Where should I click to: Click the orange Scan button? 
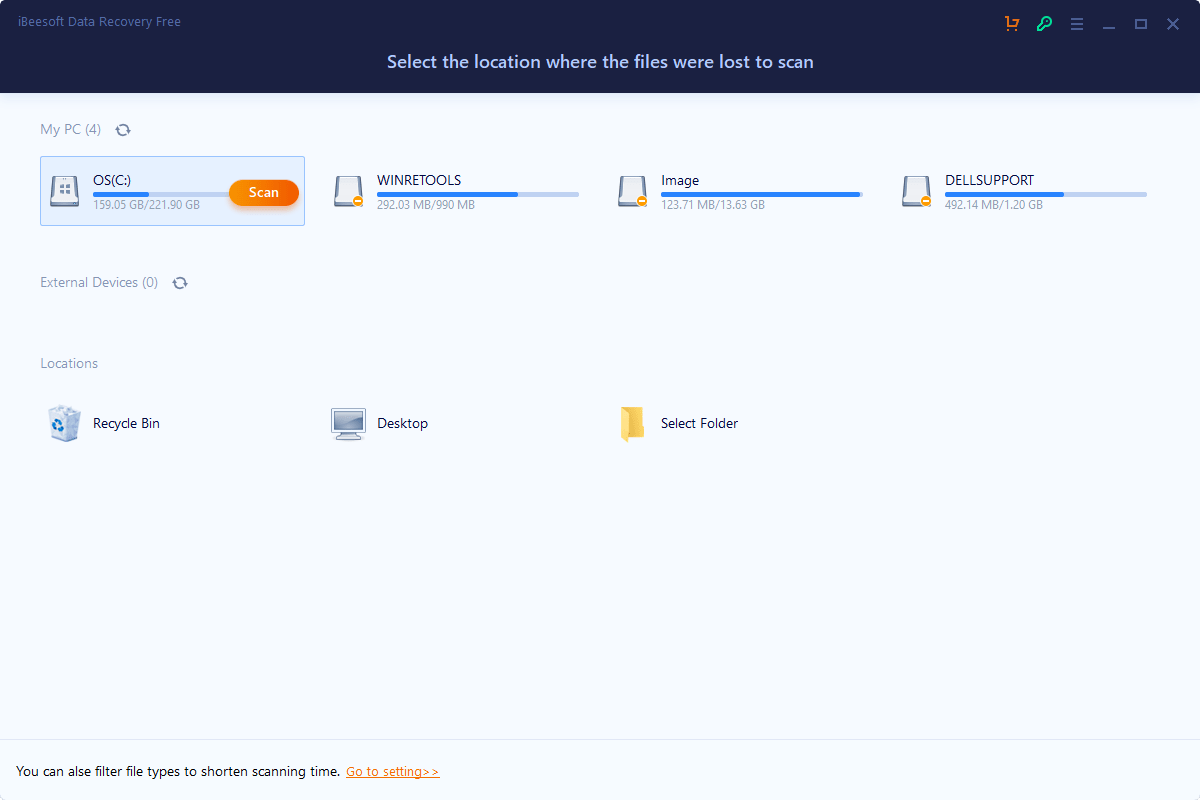[x=264, y=193]
